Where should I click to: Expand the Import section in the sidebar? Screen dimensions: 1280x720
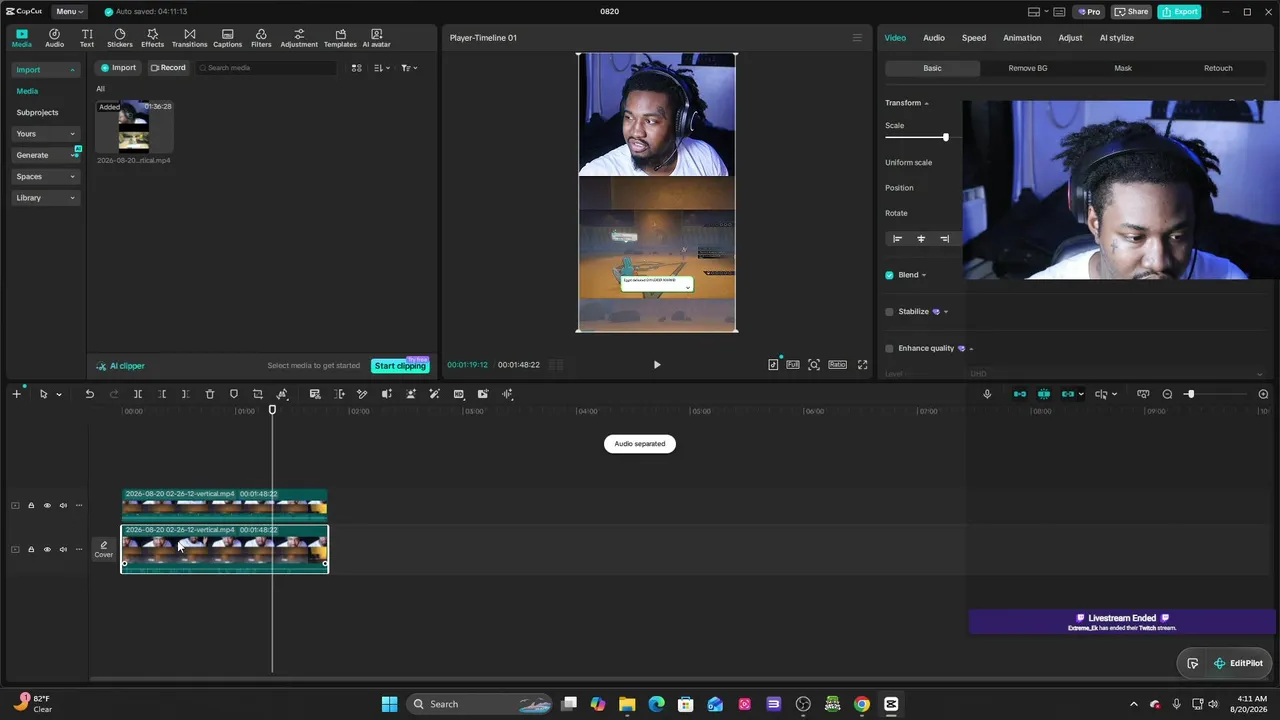pos(46,70)
